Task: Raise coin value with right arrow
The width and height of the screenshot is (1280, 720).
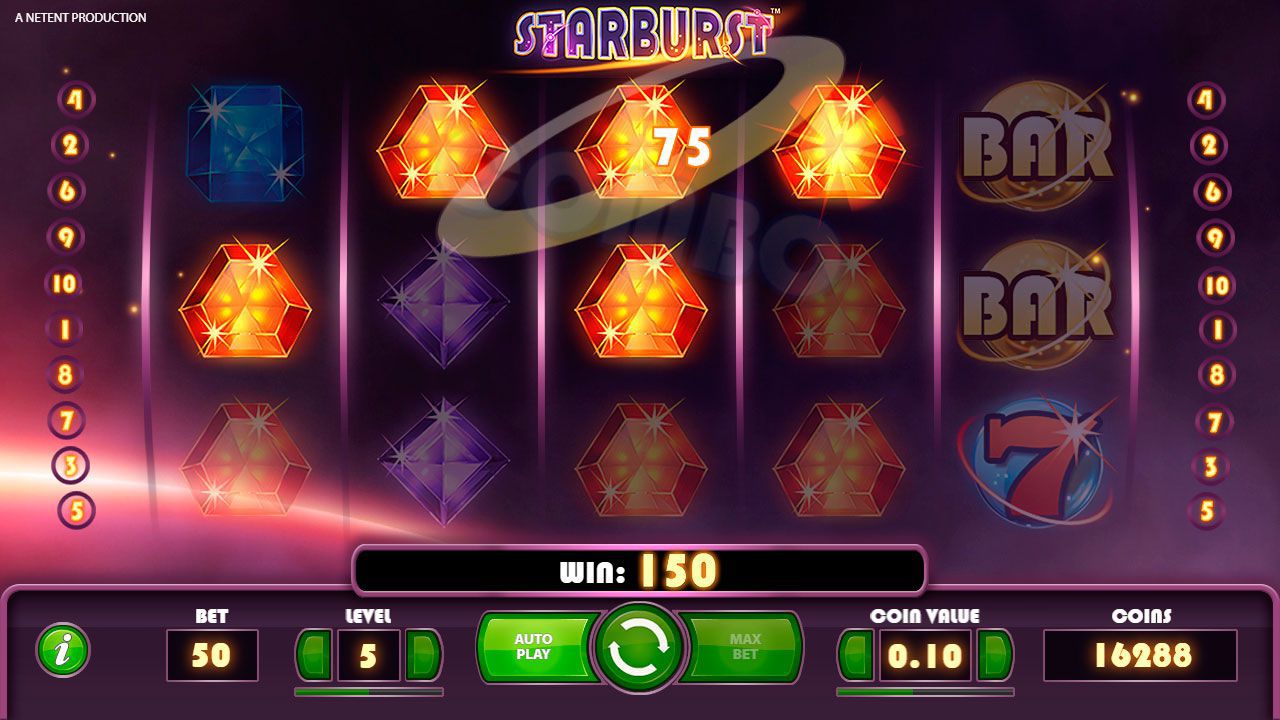Action: (995, 656)
